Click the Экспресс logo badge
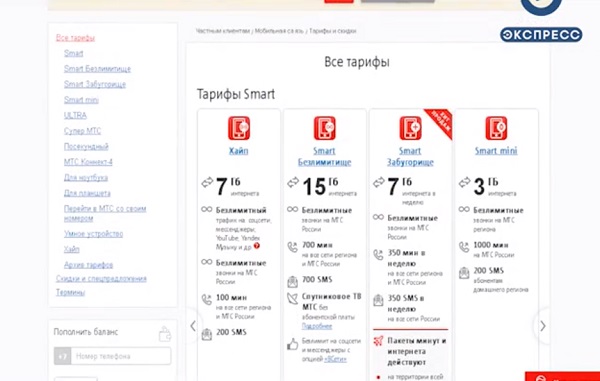This screenshot has width=600, height=381. [x=541, y=35]
